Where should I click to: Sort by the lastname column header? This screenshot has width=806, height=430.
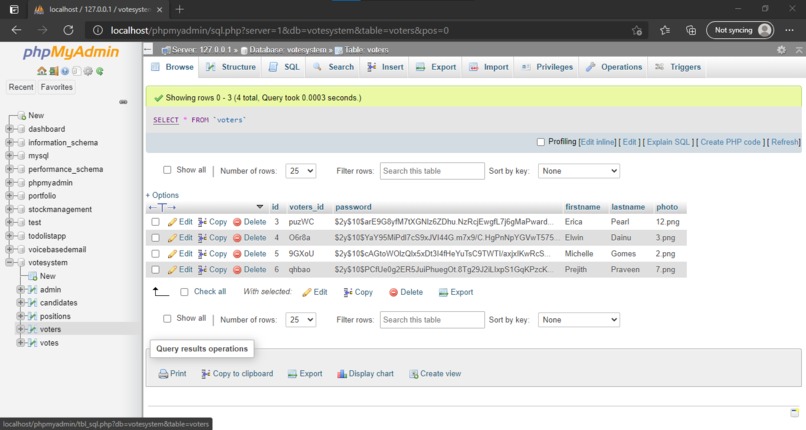pyautogui.click(x=628, y=207)
